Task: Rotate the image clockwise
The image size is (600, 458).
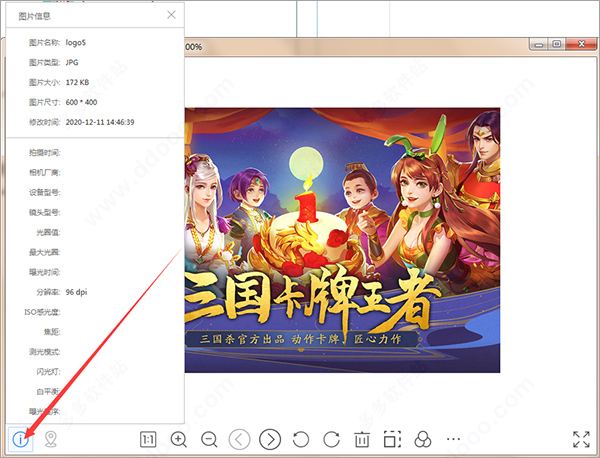Action: [x=331, y=440]
